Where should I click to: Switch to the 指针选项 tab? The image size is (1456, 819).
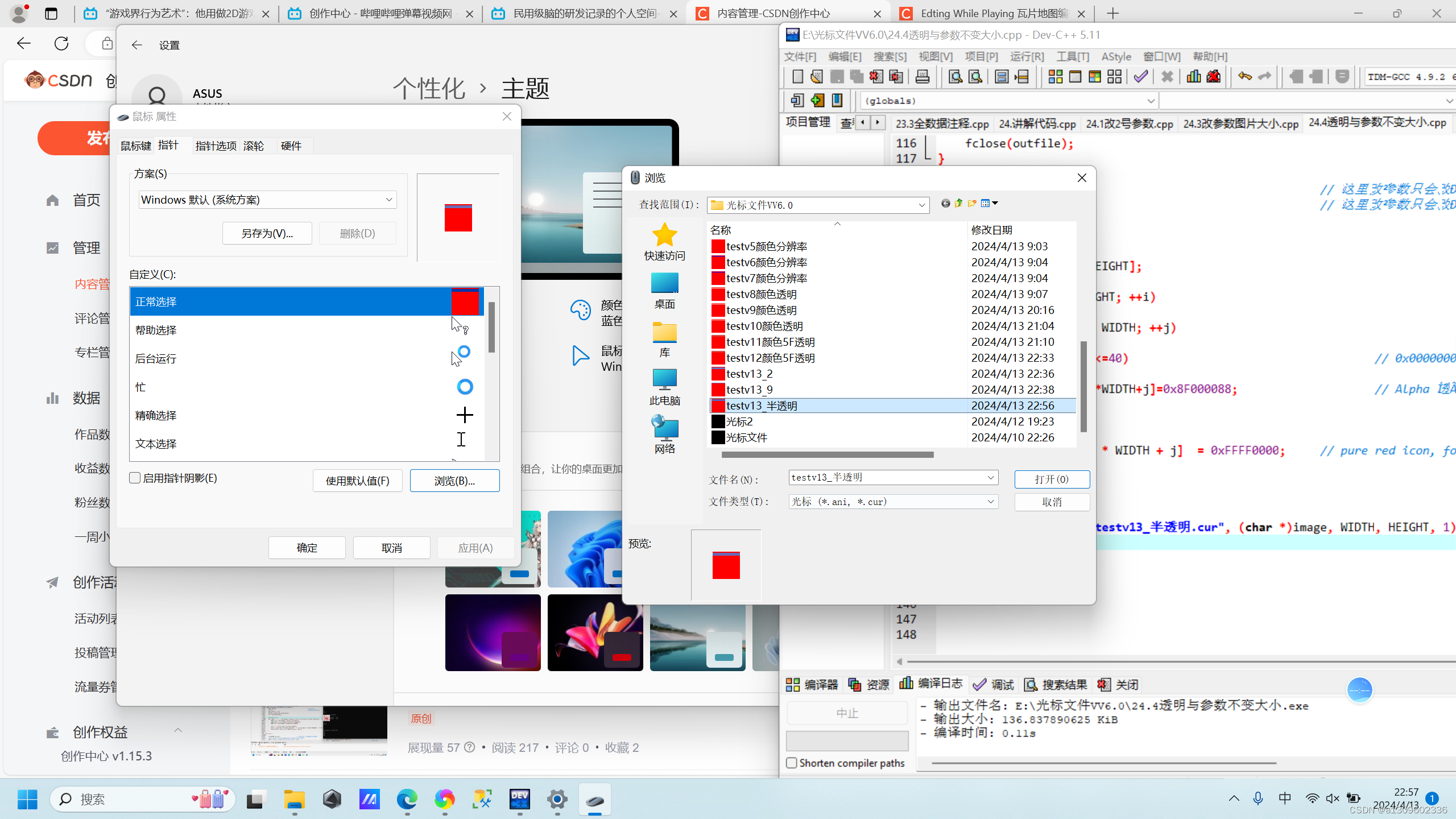pos(216,146)
